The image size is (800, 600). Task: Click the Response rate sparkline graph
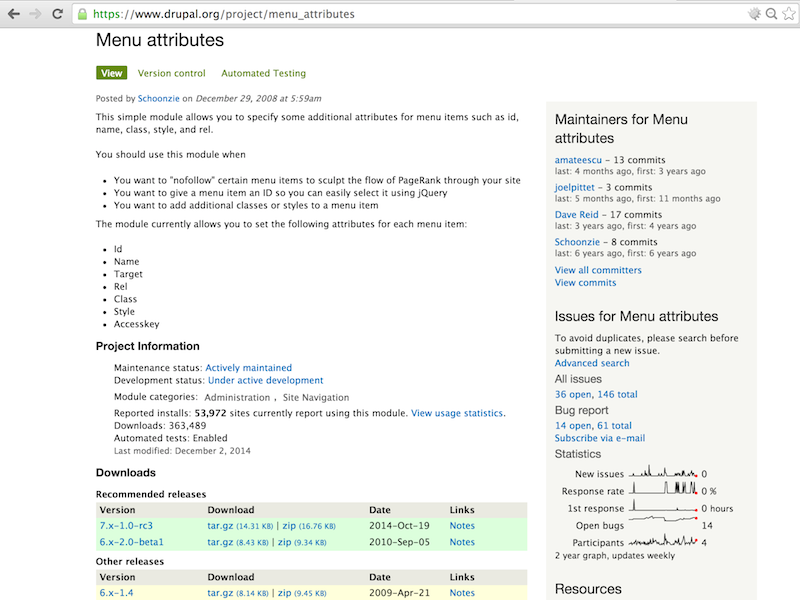click(x=664, y=490)
